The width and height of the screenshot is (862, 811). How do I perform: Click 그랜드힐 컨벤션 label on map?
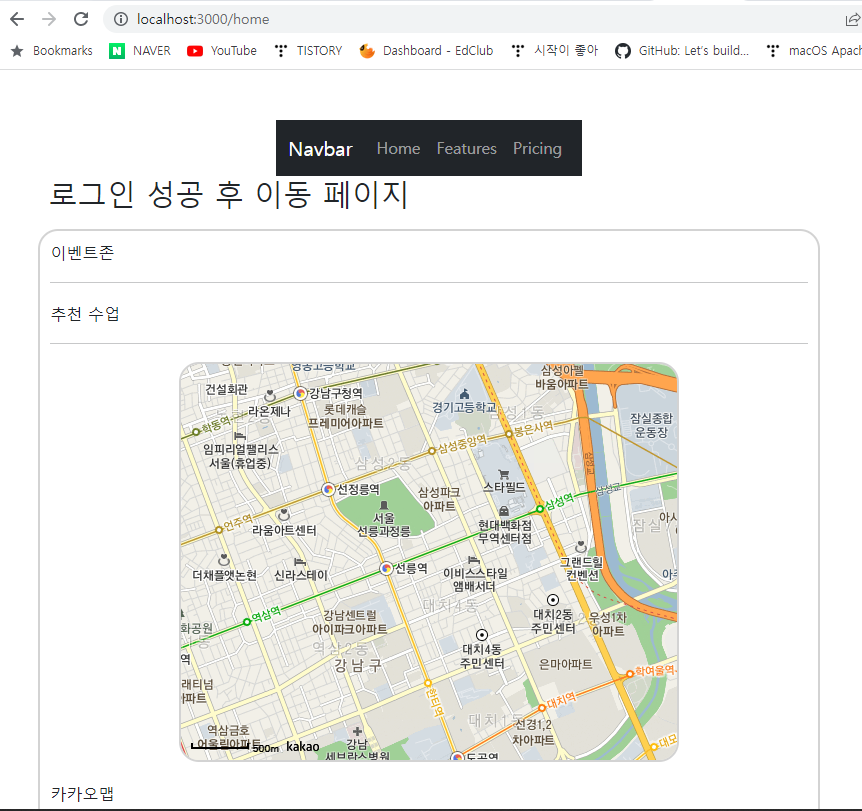coord(582,569)
